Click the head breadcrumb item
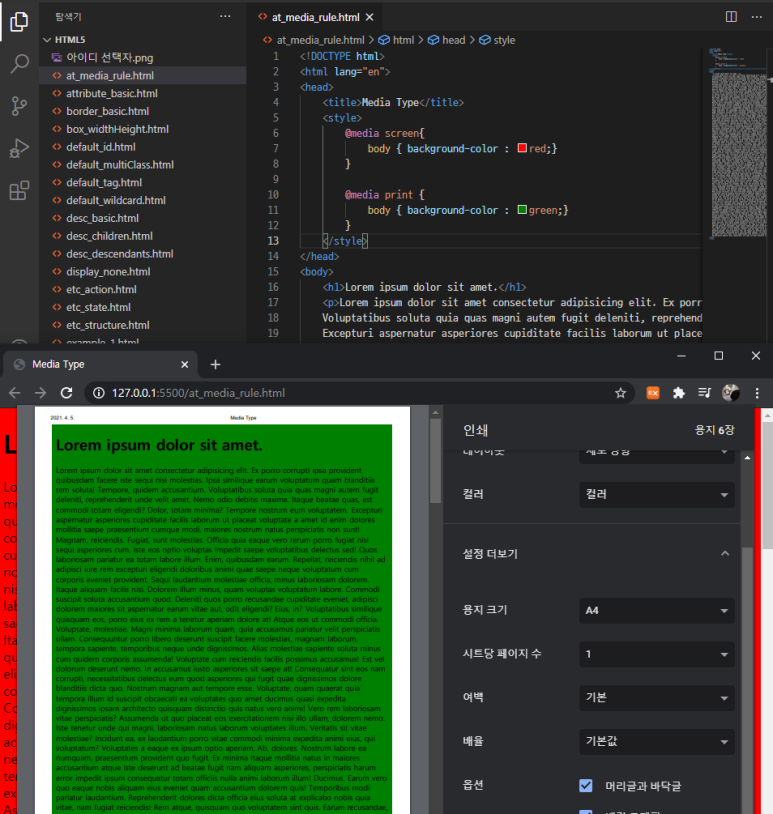This screenshot has width=773, height=814. [x=446, y=40]
